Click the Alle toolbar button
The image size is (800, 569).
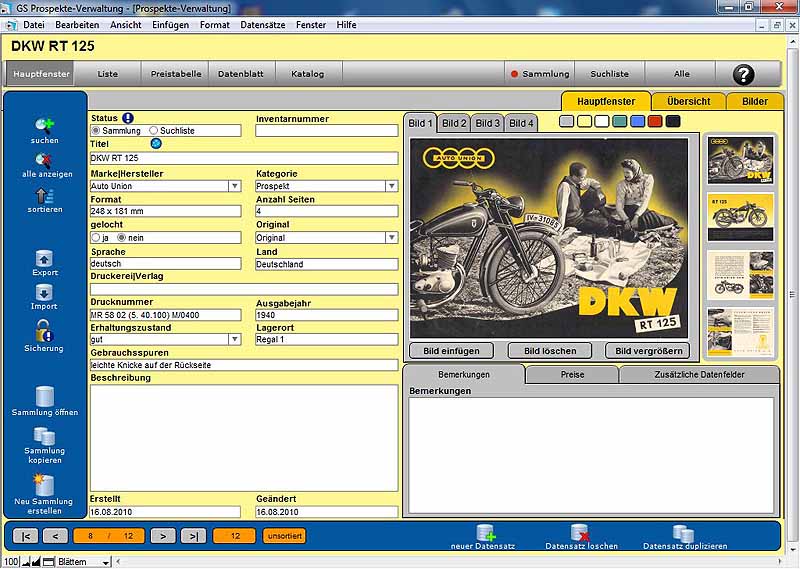point(682,74)
